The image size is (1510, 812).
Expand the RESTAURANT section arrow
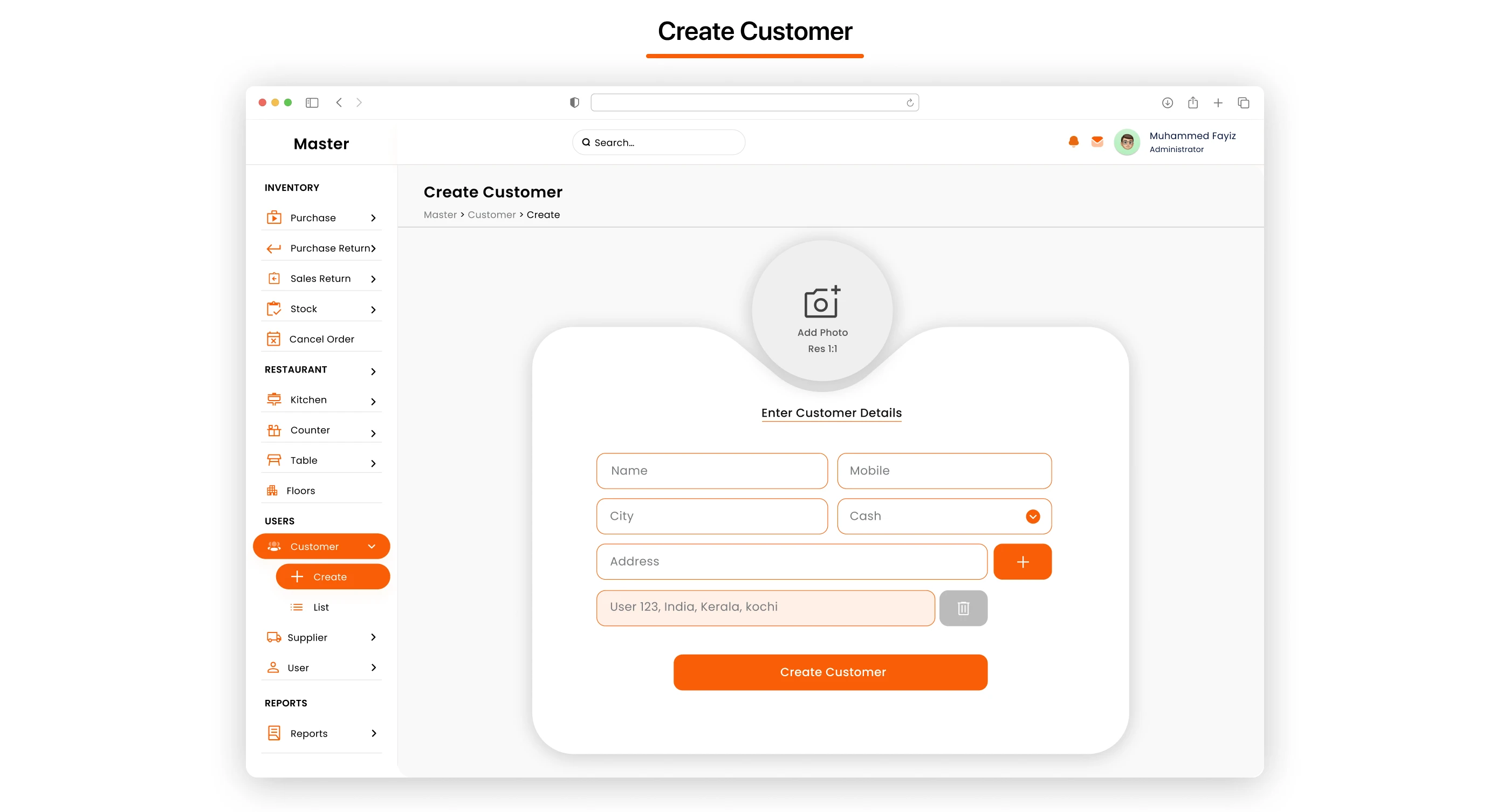(x=373, y=371)
